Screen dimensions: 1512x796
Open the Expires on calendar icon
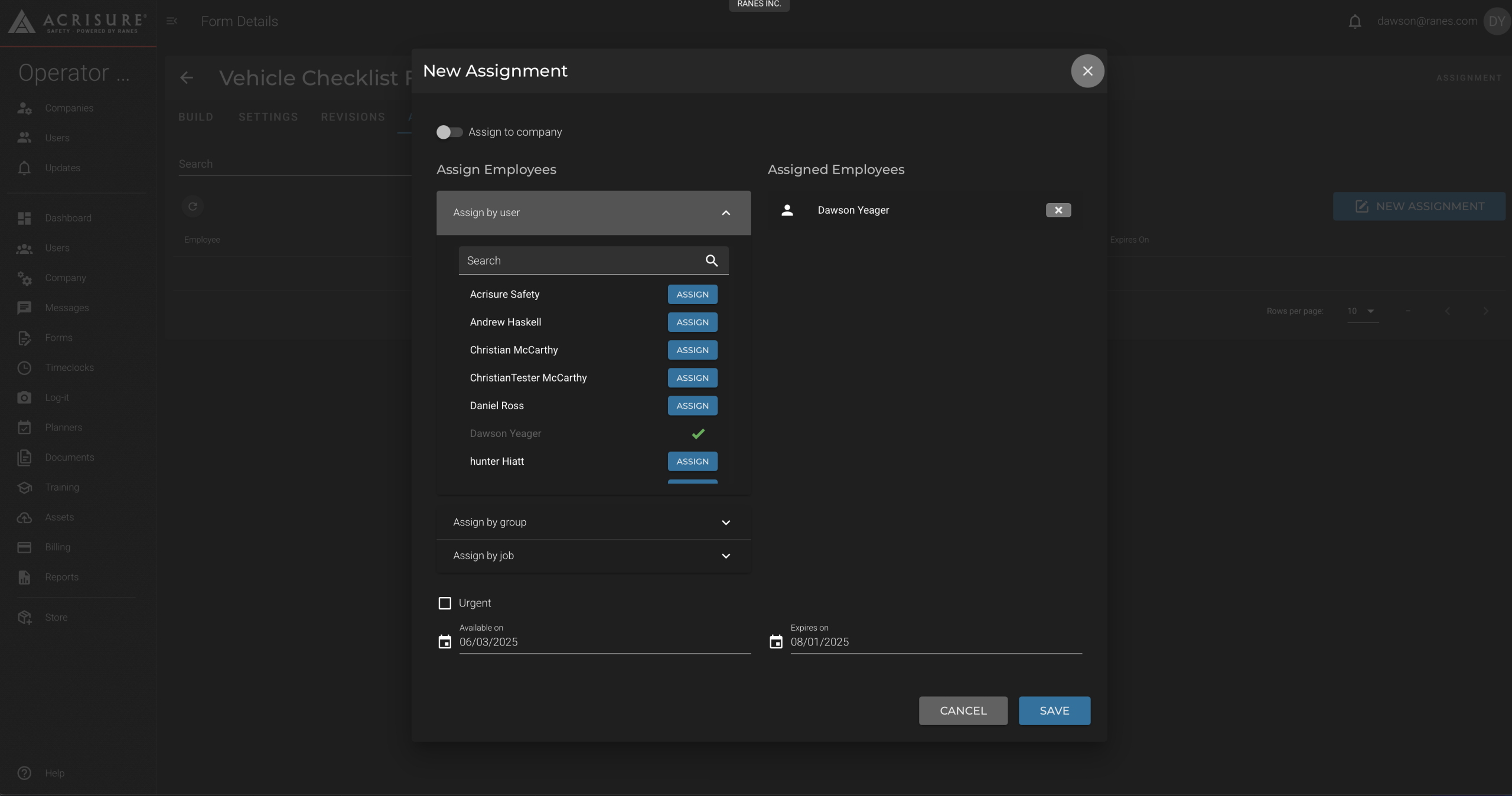pos(776,642)
